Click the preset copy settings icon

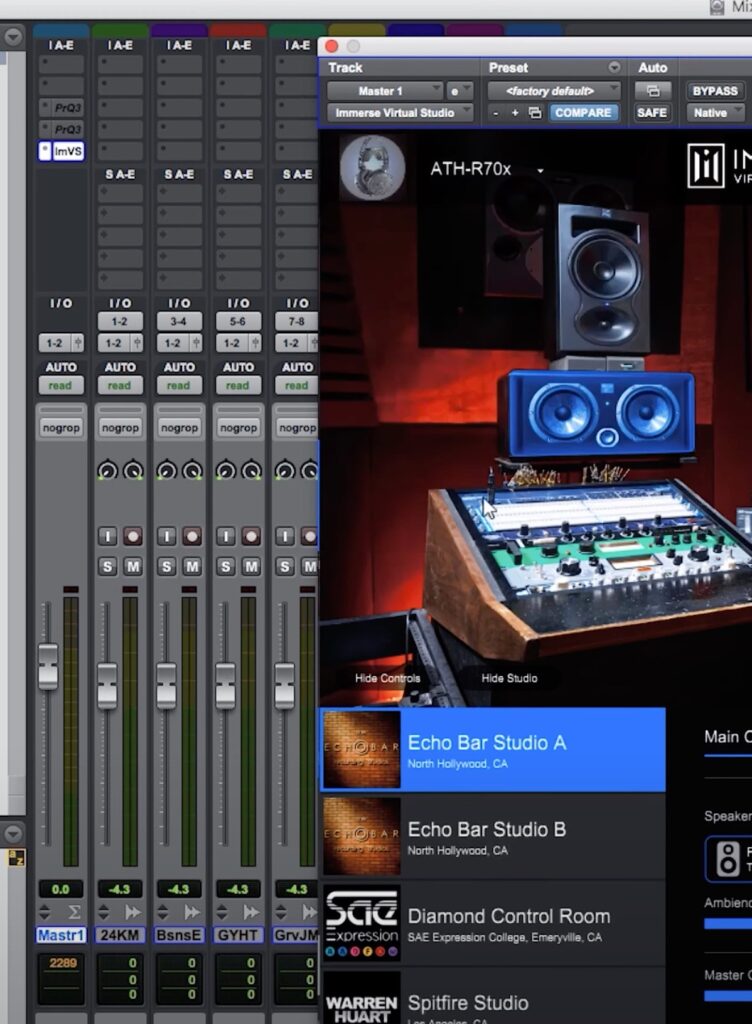coord(535,113)
